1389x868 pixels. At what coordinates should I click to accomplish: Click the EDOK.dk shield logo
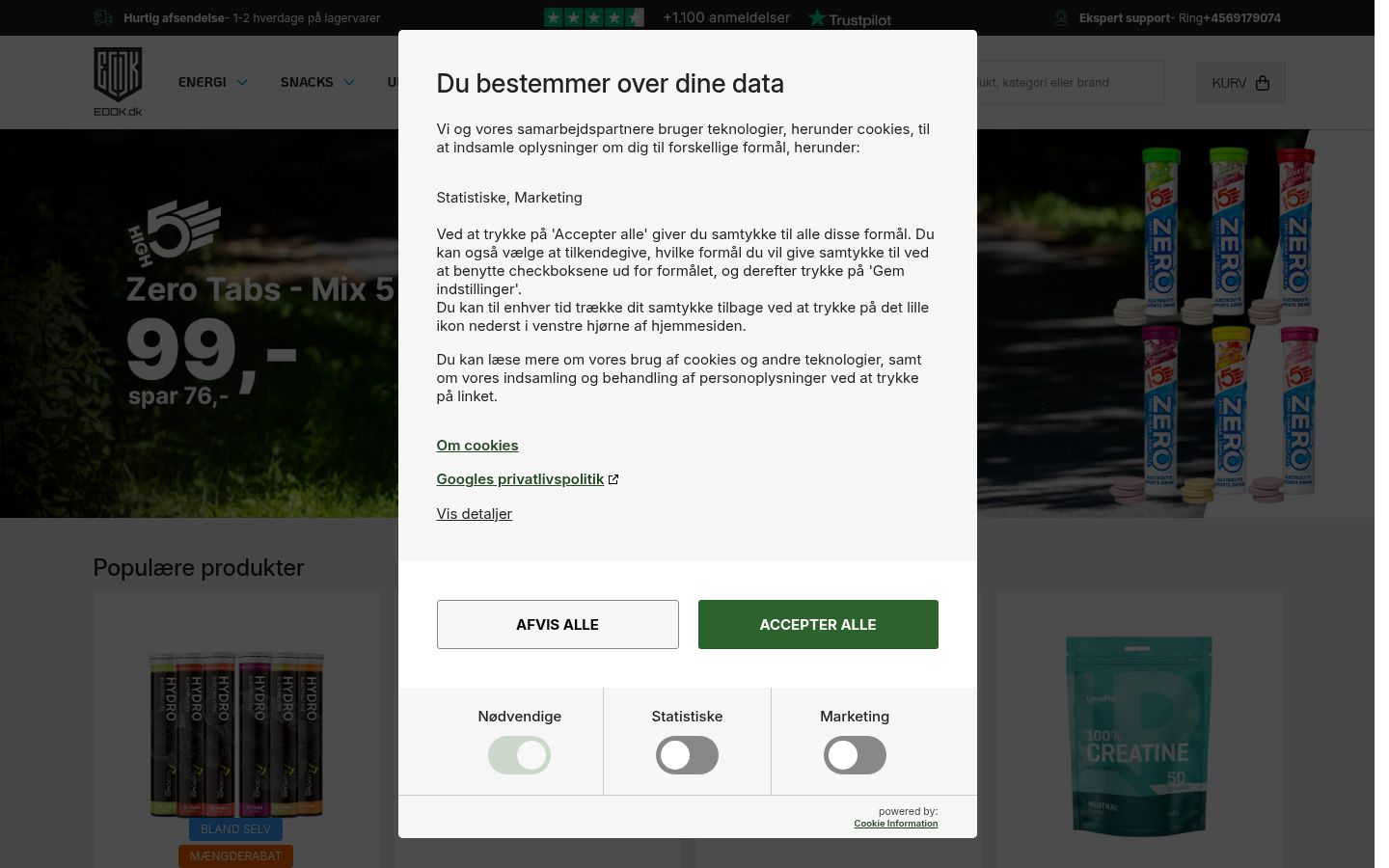pyautogui.click(x=118, y=82)
